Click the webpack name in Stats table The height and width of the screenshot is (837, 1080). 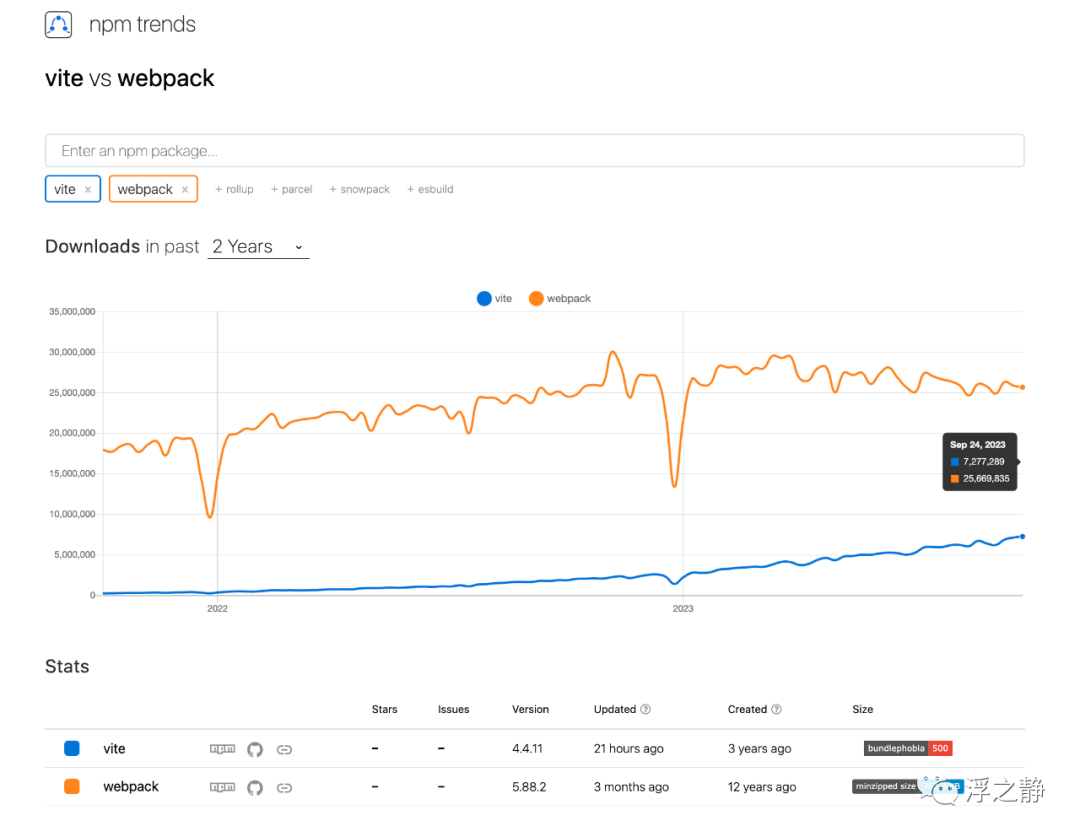click(x=131, y=787)
